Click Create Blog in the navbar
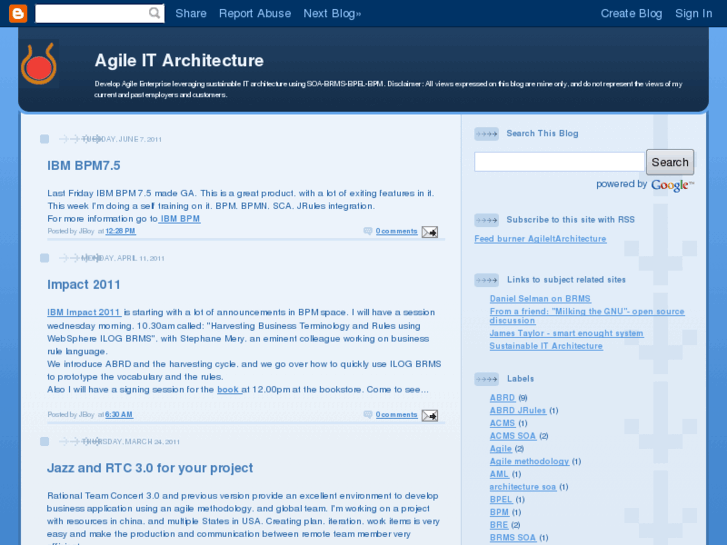 point(631,13)
